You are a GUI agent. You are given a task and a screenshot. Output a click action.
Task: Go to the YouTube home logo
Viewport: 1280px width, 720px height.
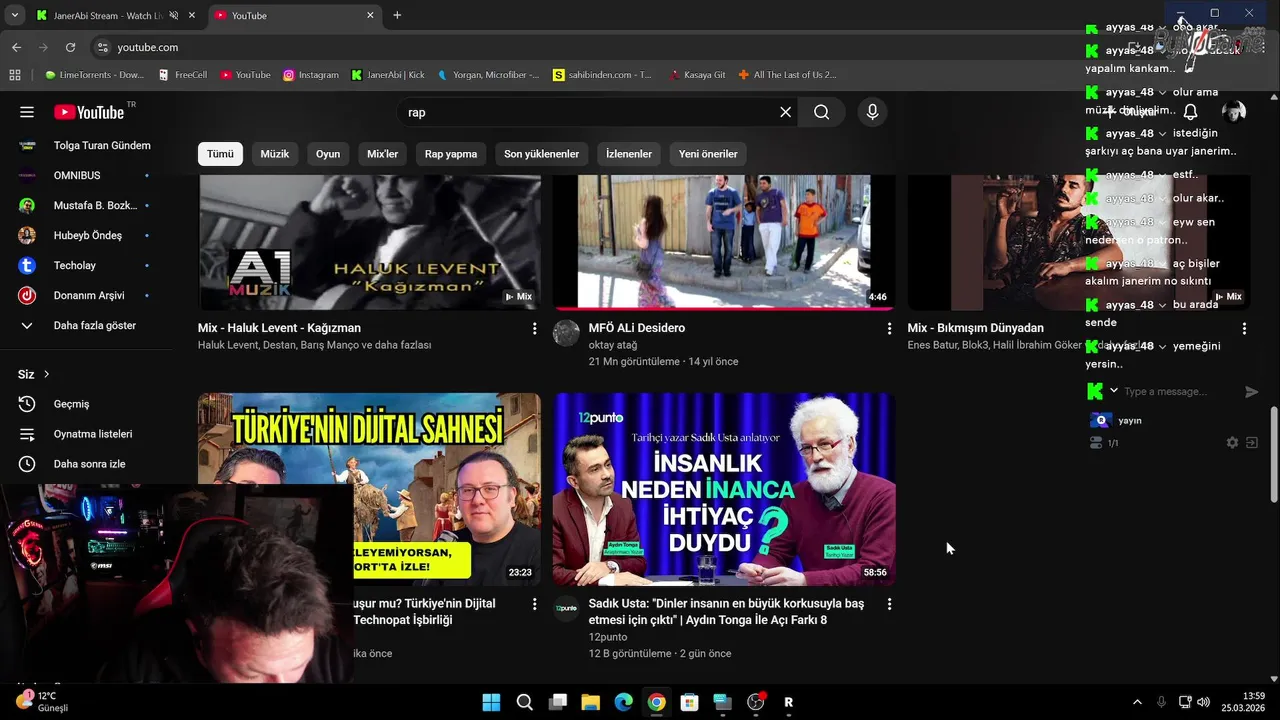(89, 112)
